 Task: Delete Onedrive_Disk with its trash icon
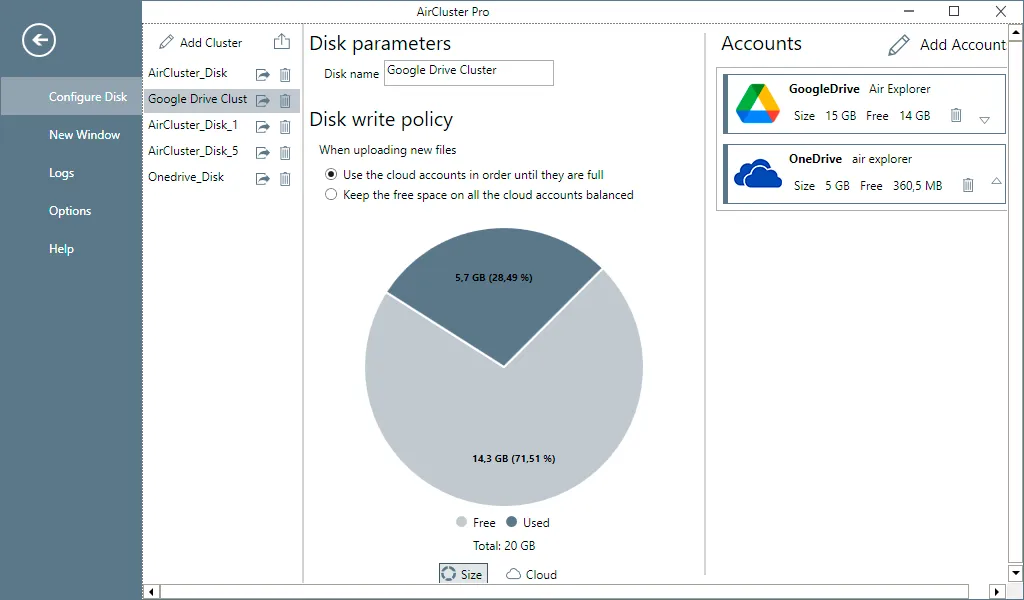(285, 179)
